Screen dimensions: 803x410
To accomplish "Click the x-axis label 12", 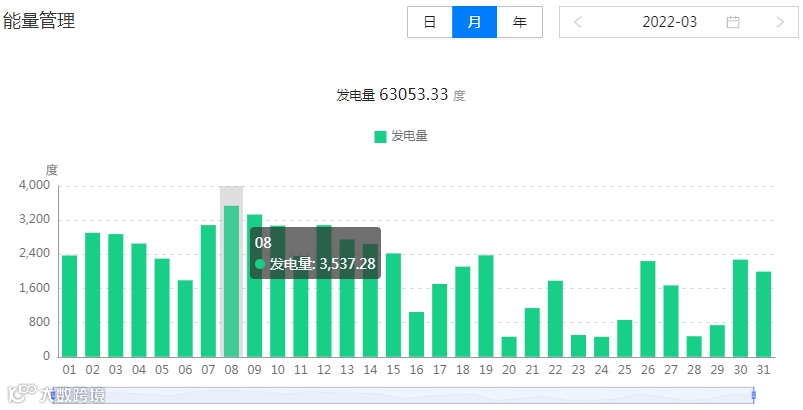I will pos(324,370).
